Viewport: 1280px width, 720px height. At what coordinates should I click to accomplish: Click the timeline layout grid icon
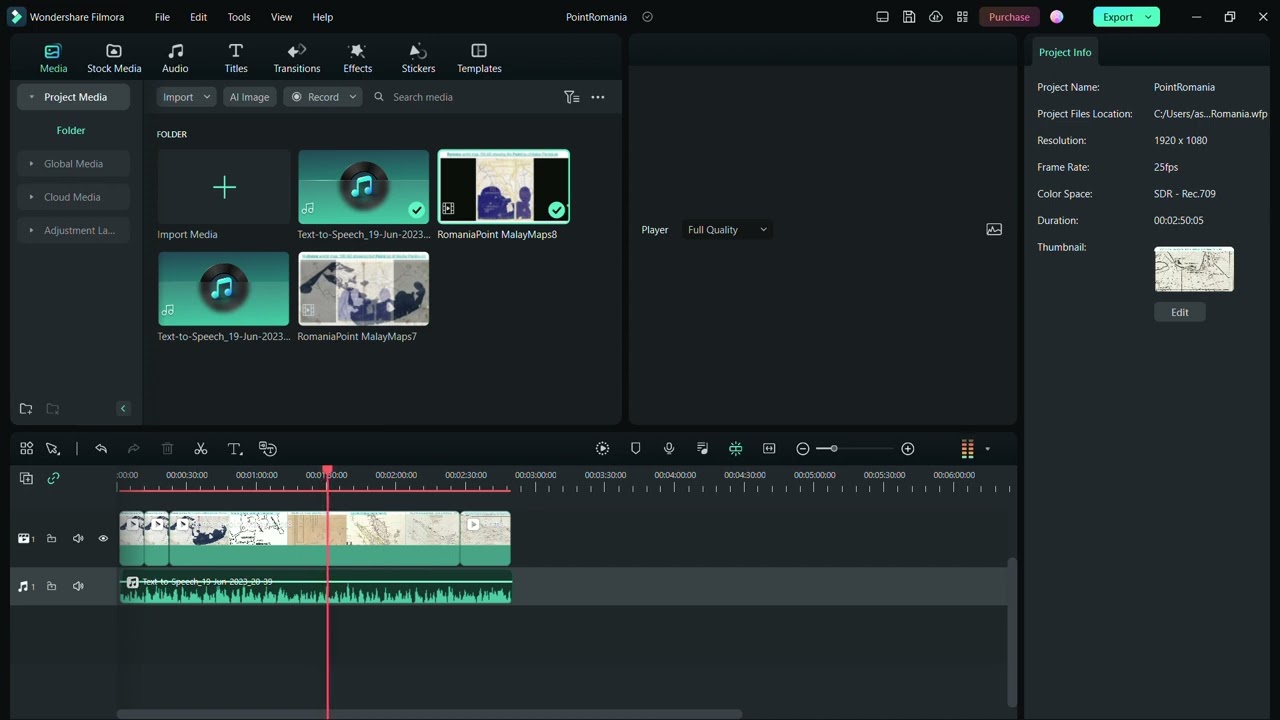pos(26,449)
